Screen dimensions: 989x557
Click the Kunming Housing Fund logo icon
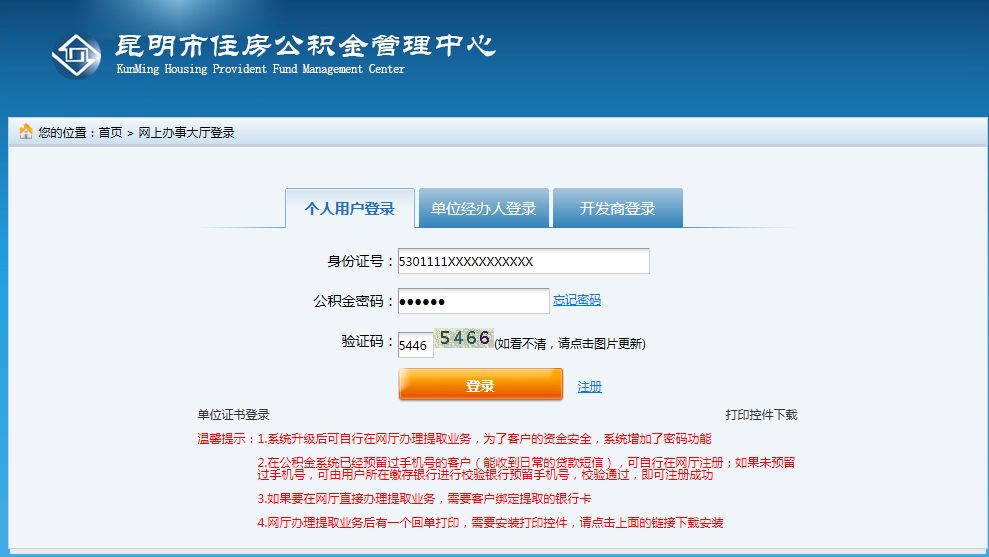coord(76,56)
